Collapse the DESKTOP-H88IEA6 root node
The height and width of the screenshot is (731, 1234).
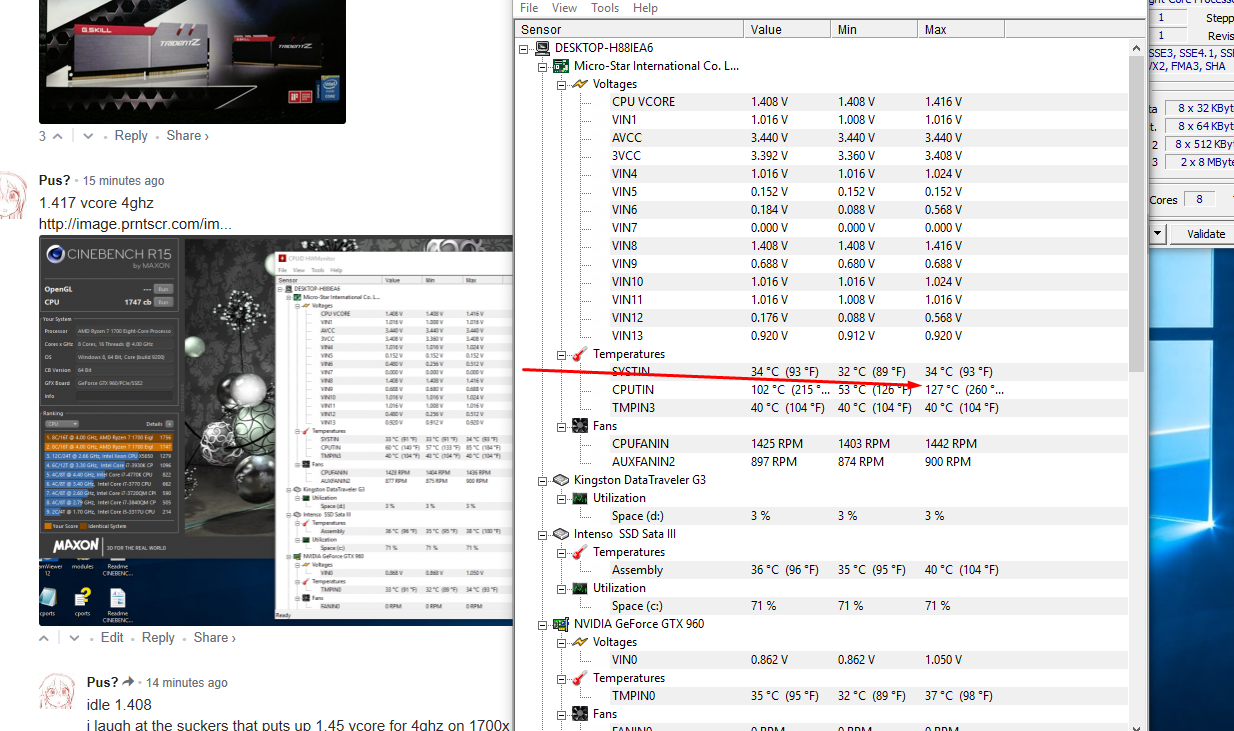[x=525, y=48]
